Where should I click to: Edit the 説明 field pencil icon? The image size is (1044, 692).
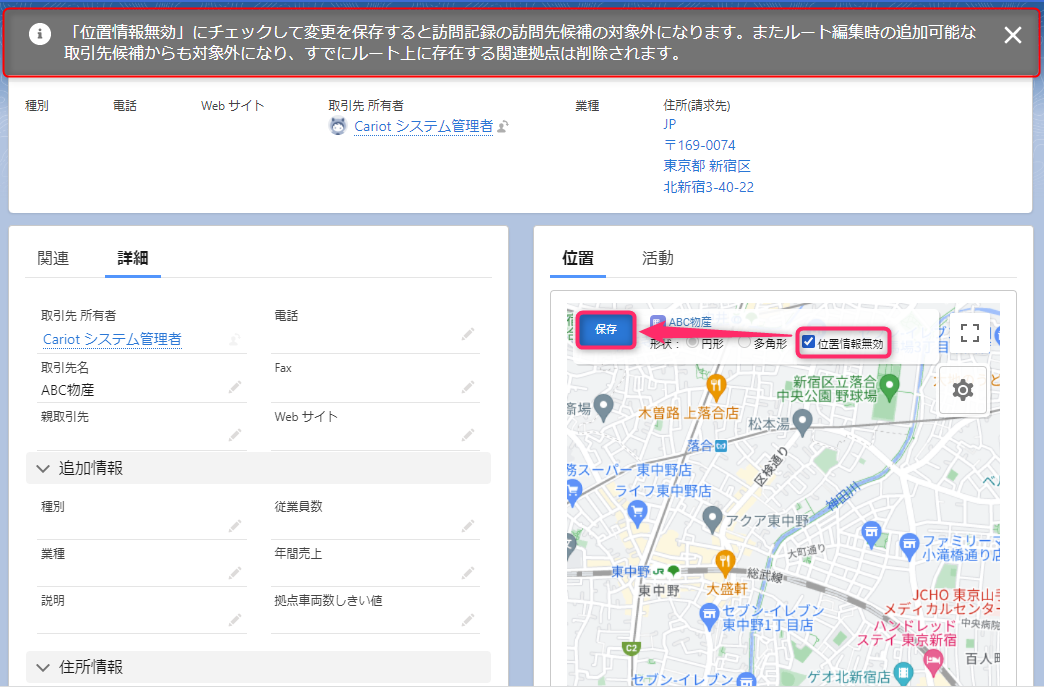[x=234, y=620]
